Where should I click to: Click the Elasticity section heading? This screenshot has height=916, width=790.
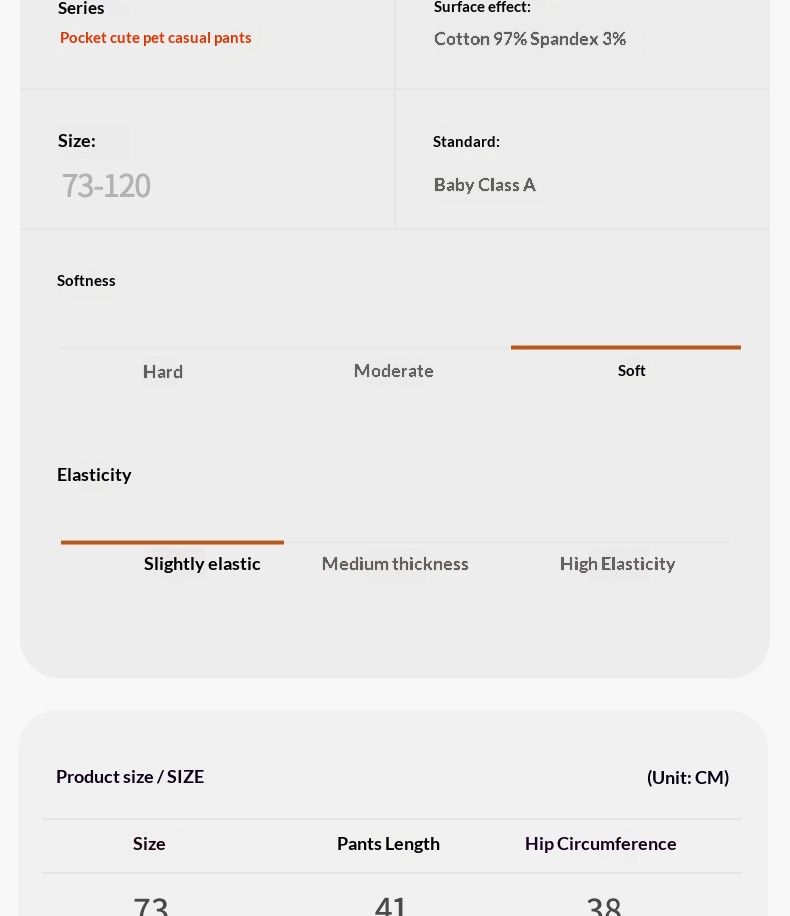pyautogui.click(x=94, y=475)
